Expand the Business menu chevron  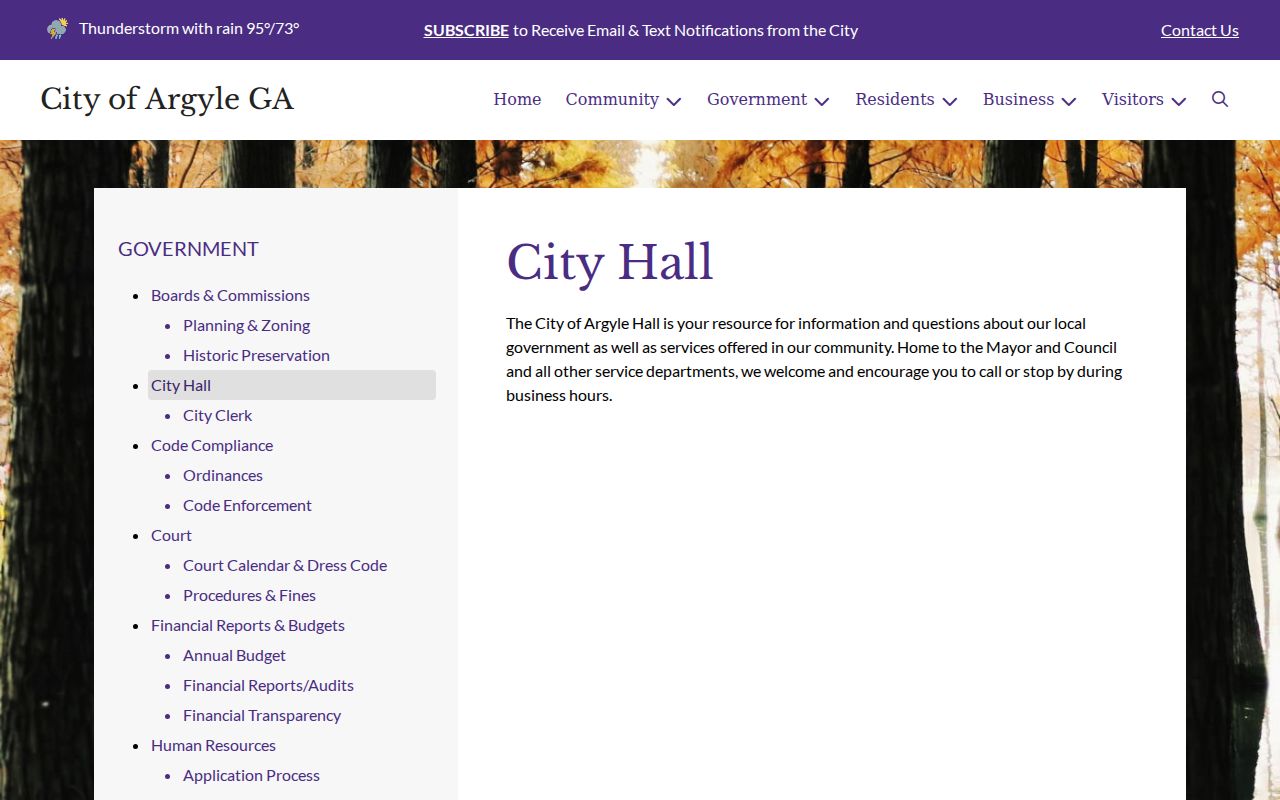point(1069,101)
